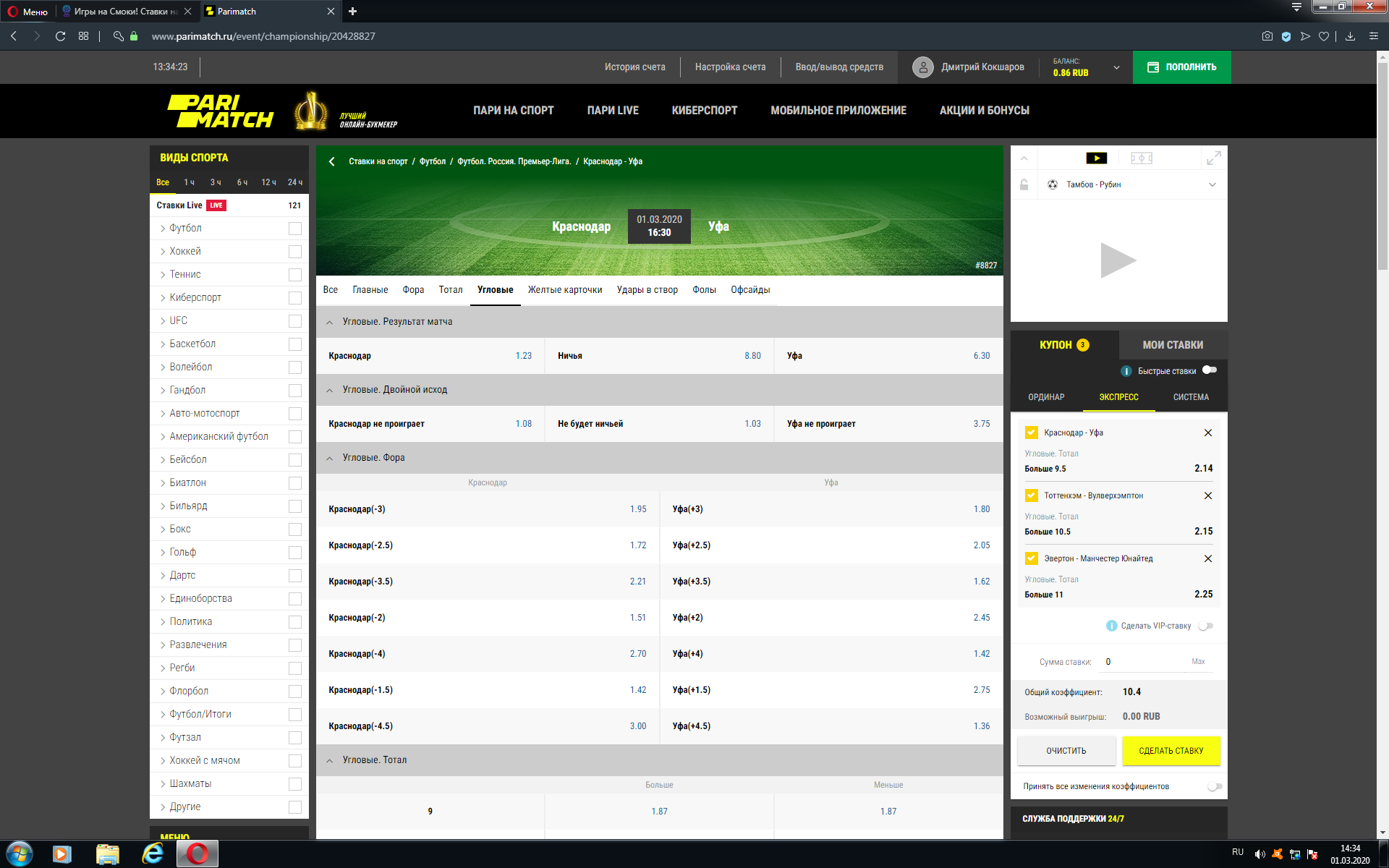Select СИСТЕМА bet type tab

[1191, 397]
